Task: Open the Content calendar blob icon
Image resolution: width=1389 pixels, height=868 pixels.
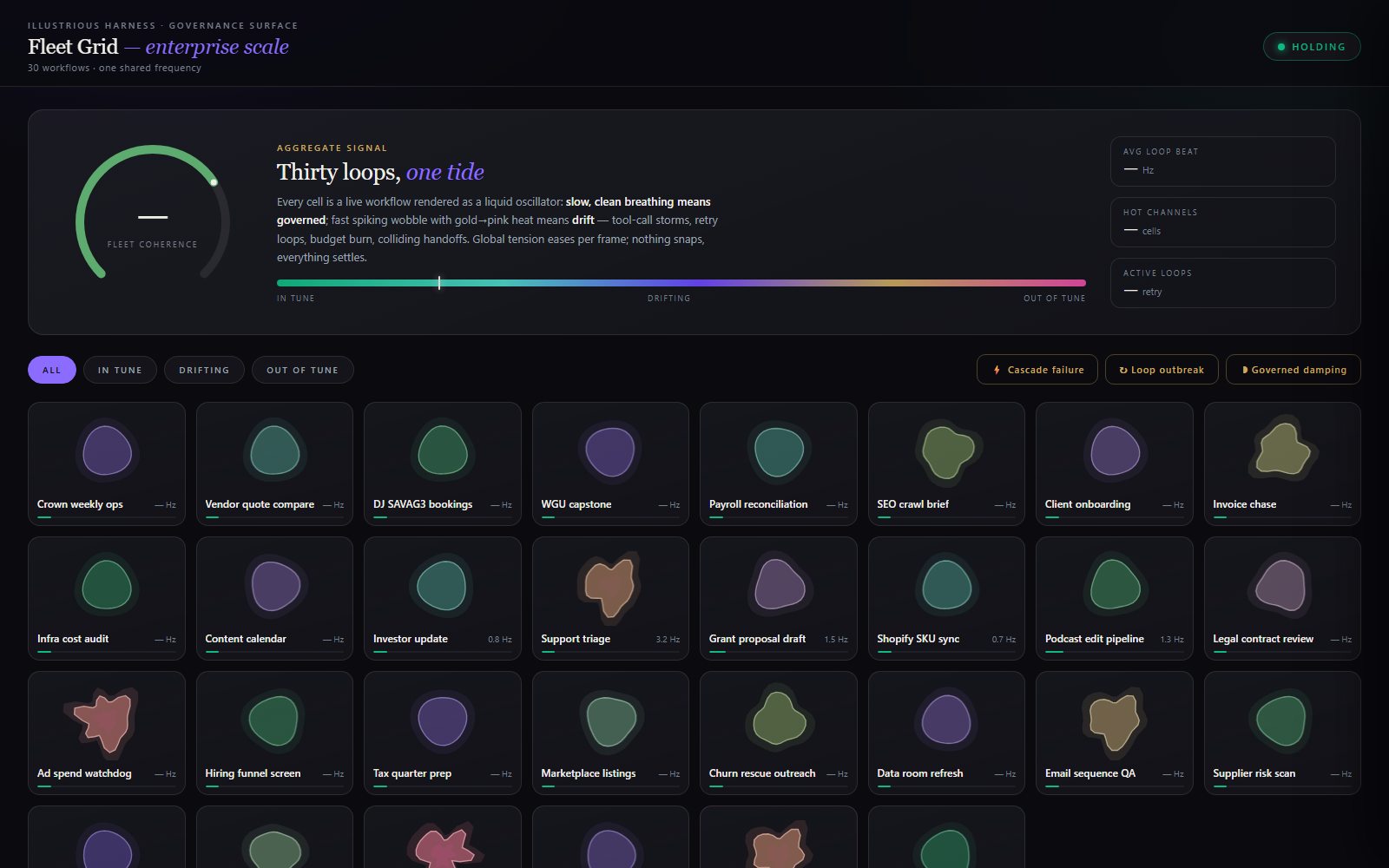Action: pos(275,586)
